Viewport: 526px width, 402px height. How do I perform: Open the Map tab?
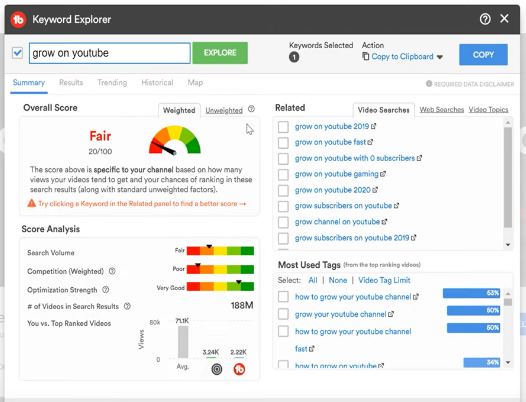coord(195,83)
